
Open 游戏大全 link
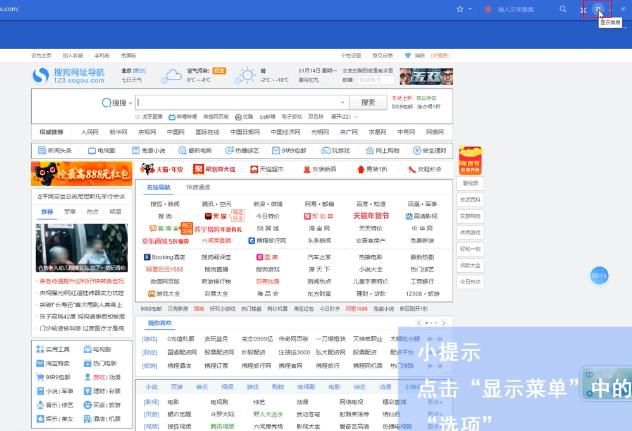(164, 294)
